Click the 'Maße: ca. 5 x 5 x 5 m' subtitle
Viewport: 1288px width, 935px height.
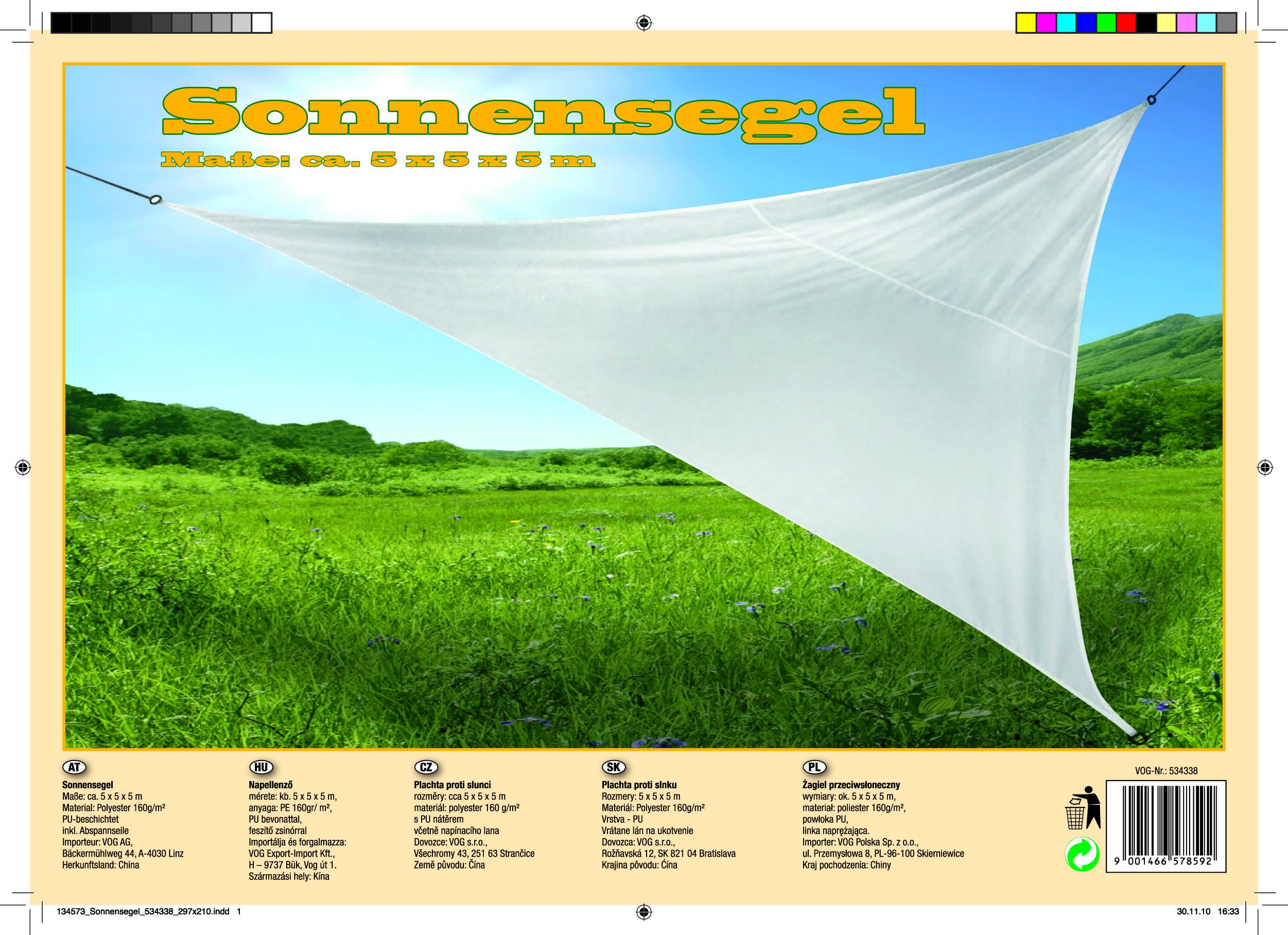378,161
